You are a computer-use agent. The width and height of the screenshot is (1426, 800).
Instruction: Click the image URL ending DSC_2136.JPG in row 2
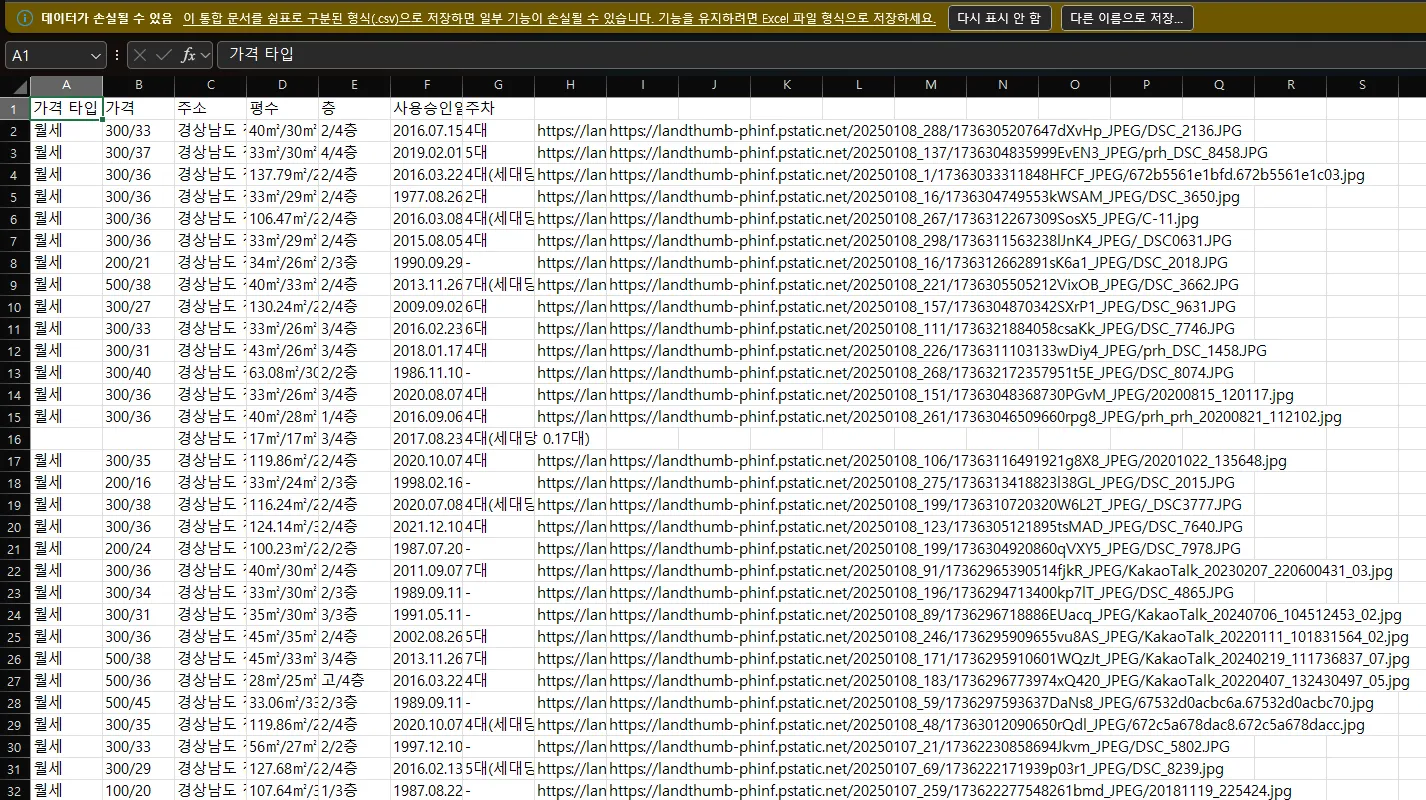coord(920,130)
